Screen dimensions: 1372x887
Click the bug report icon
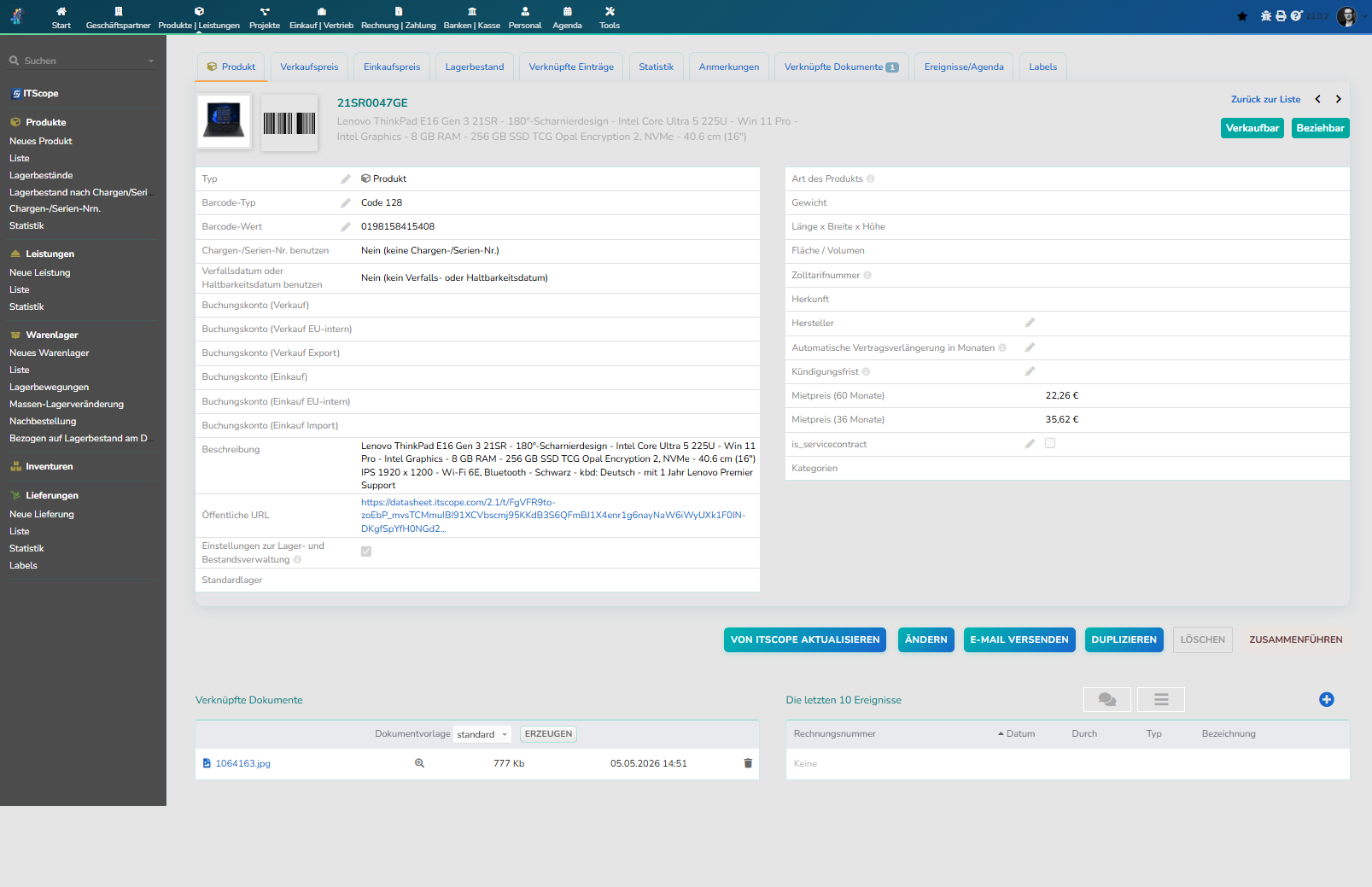click(x=1266, y=16)
